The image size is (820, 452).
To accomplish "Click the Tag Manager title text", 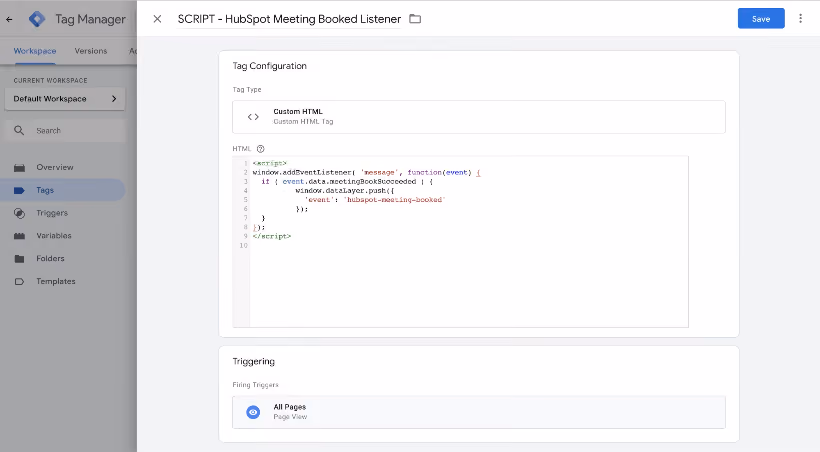I will pos(90,19).
